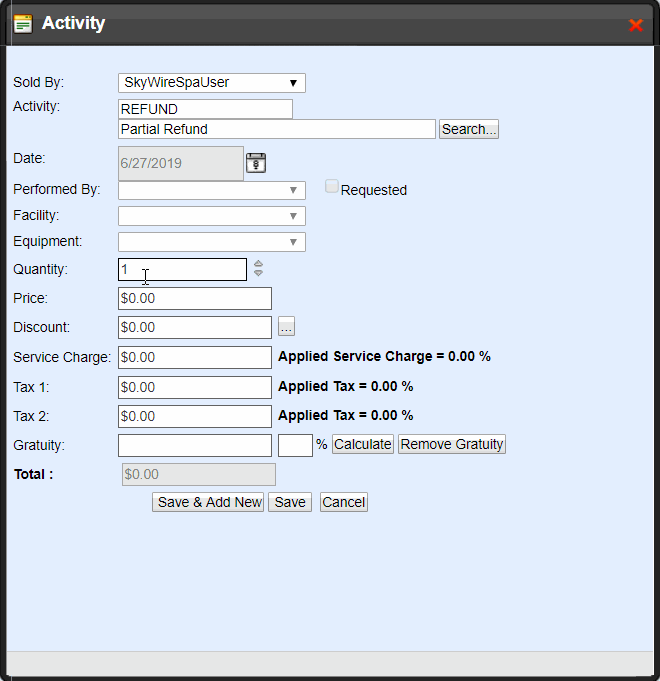Image resolution: width=660 pixels, height=681 pixels.
Task: Save the activity entry
Action: (x=290, y=502)
